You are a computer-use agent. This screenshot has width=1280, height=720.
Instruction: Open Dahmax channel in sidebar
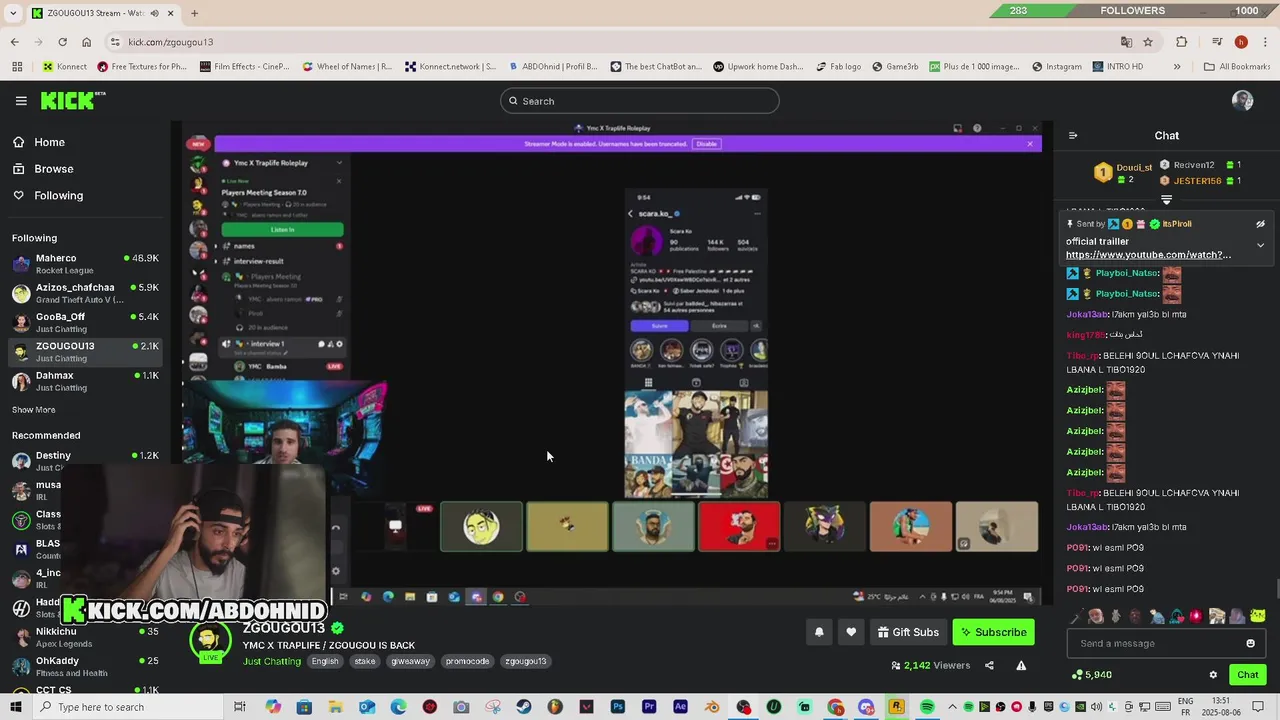pos(86,381)
